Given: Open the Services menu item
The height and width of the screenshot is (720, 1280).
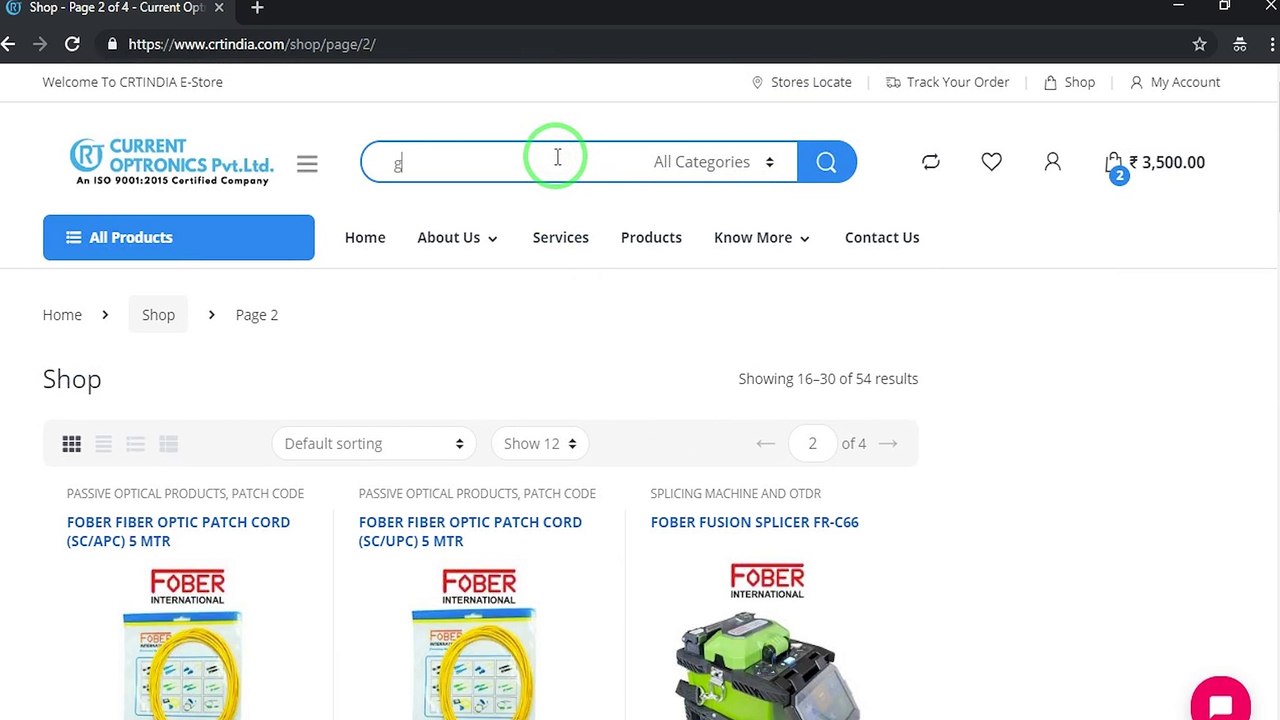Looking at the screenshot, I should click(561, 238).
